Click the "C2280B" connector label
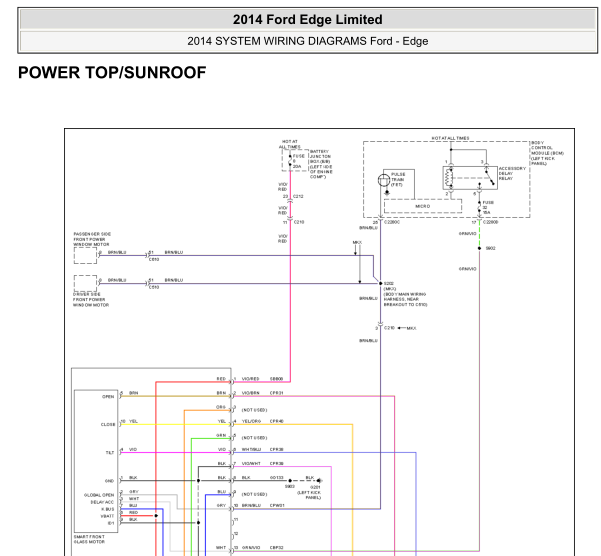Screen dimensions: 601x556 [x=490, y=222]
